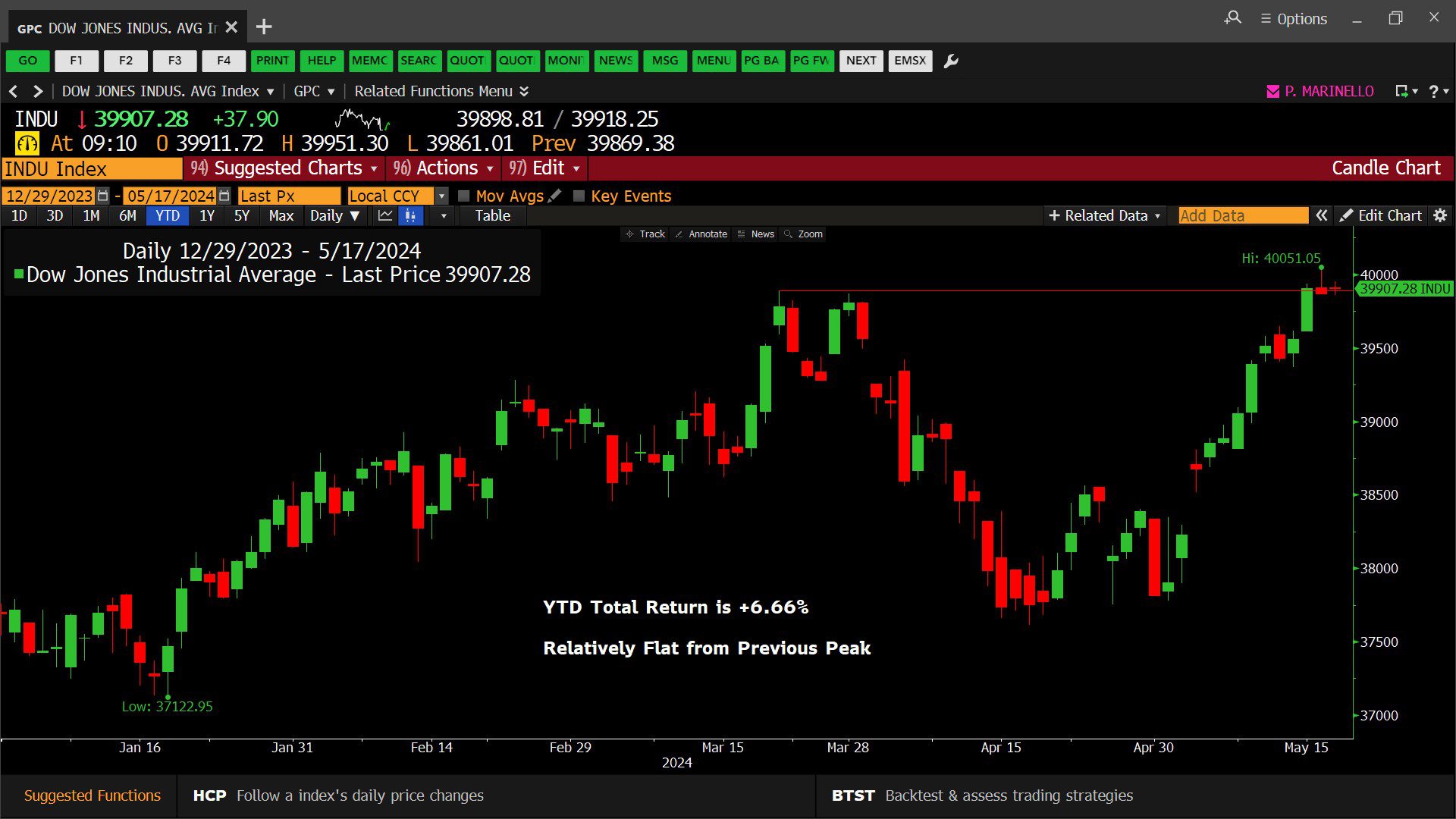1456x819 pixels.
Task: Activate the Track crosshair tool
Action: pyautogui.click(x=645, y=234)
